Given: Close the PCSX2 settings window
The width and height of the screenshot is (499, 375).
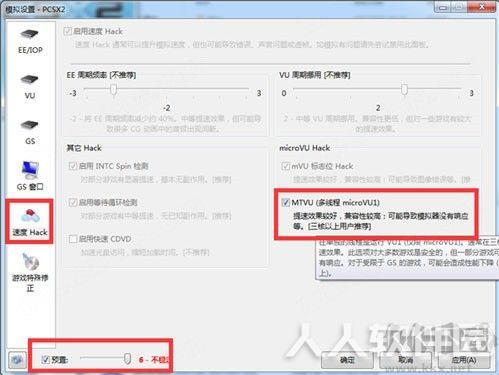Looking at the screenshot, I should click(x=482, y=7).
